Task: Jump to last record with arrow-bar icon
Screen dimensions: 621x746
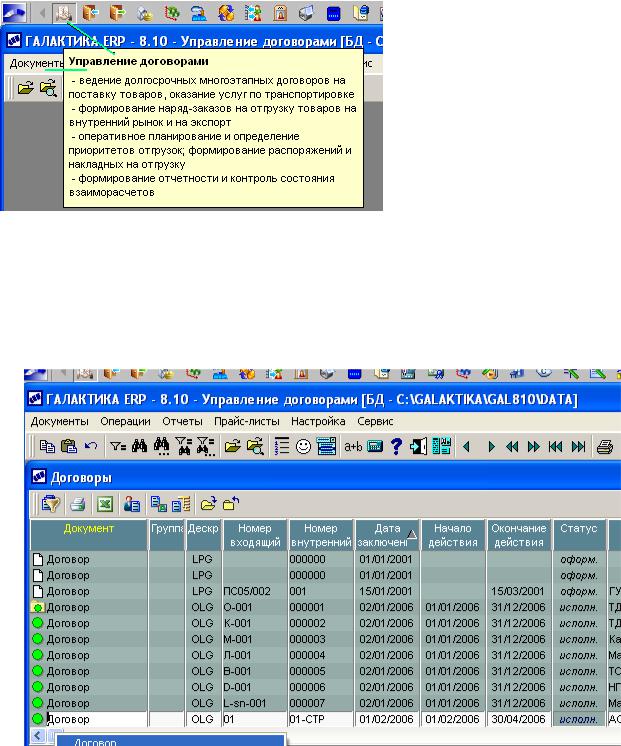Action: click(578, 446)
